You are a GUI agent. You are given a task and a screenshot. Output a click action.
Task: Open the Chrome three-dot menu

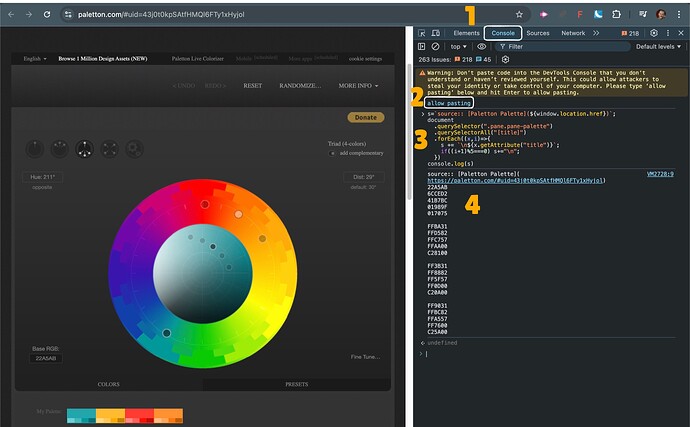[x=679, y=15]
